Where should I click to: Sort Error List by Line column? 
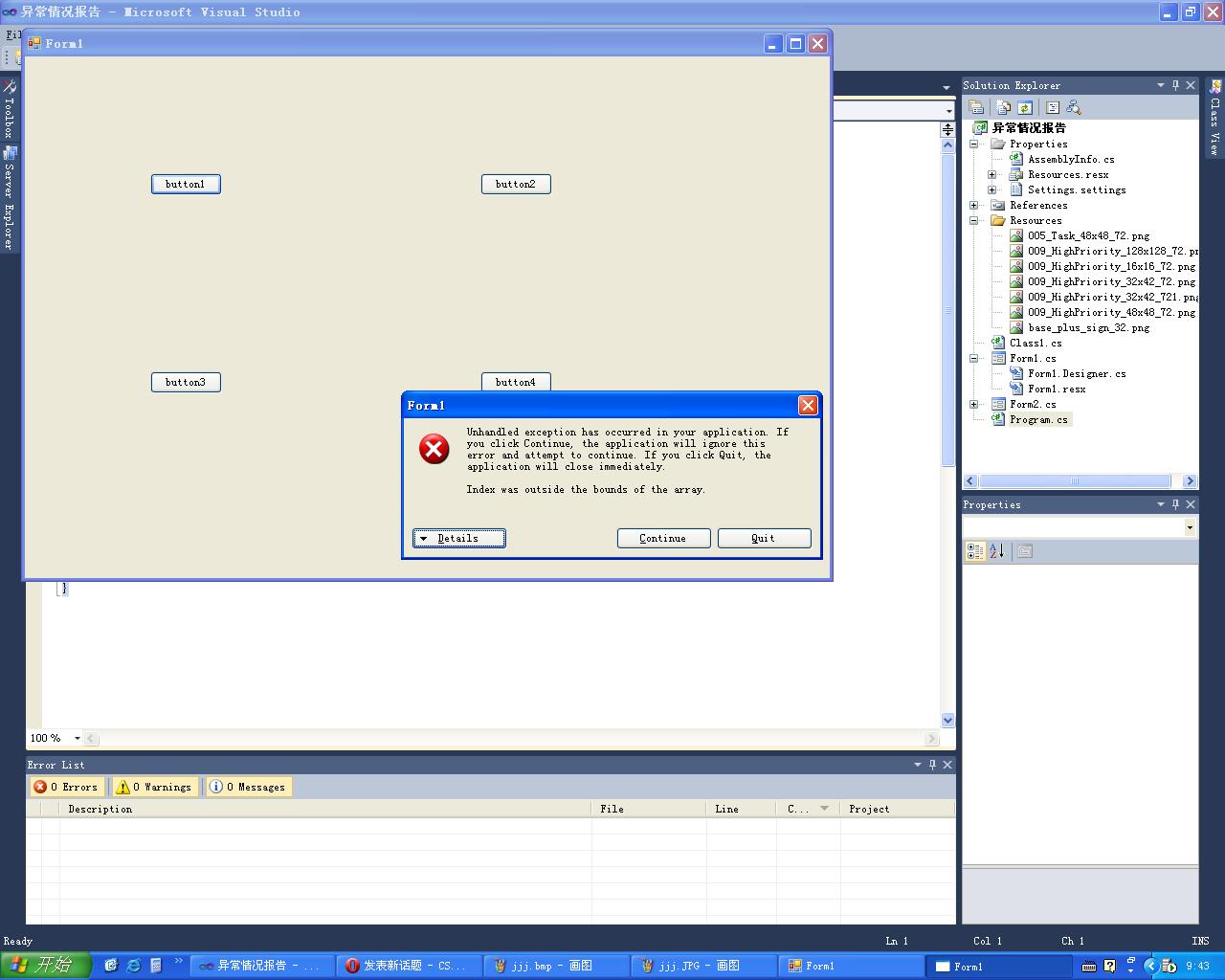tap(741, 809)
